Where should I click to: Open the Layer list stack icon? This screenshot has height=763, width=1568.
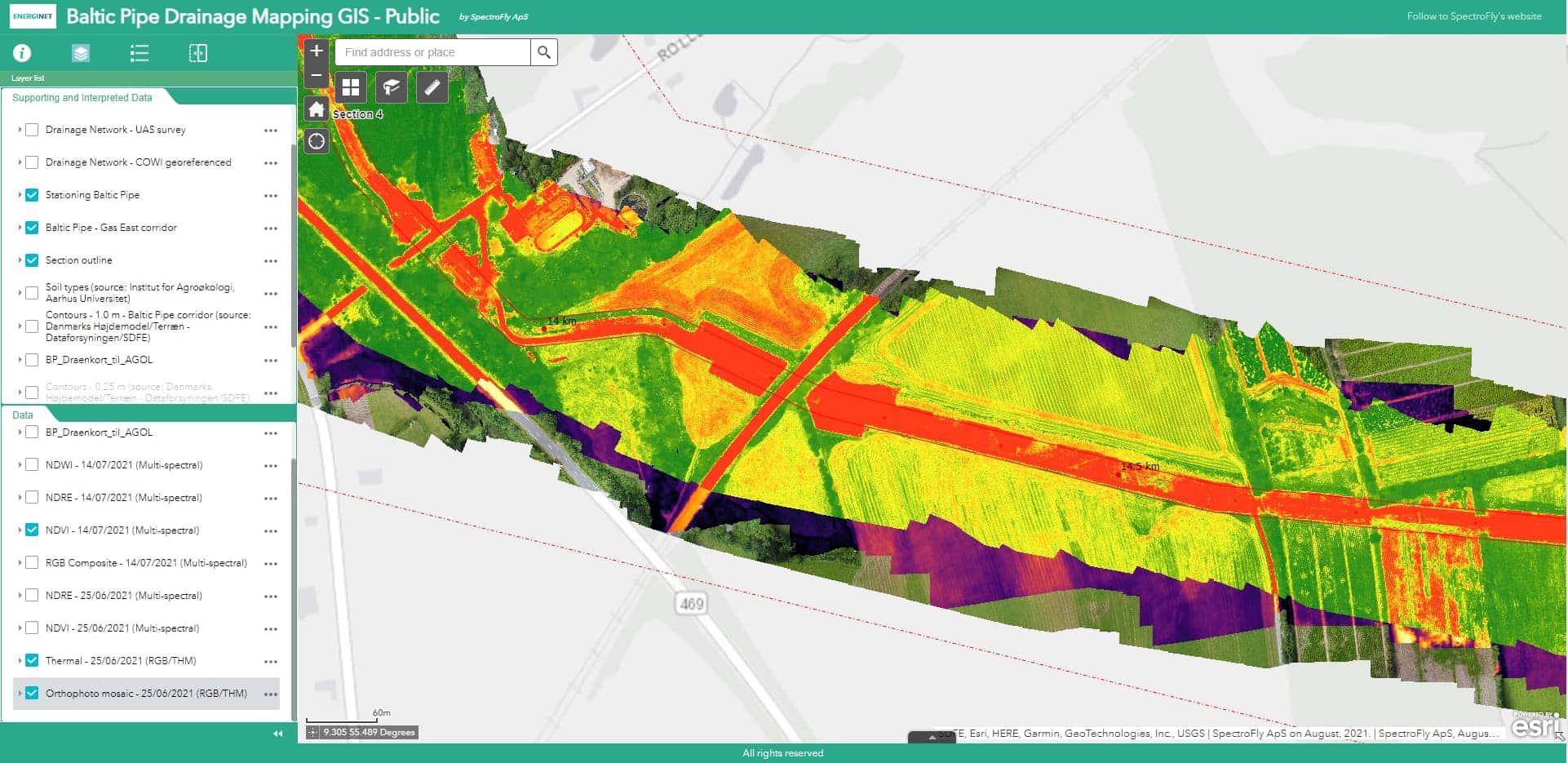click(81, 53)
